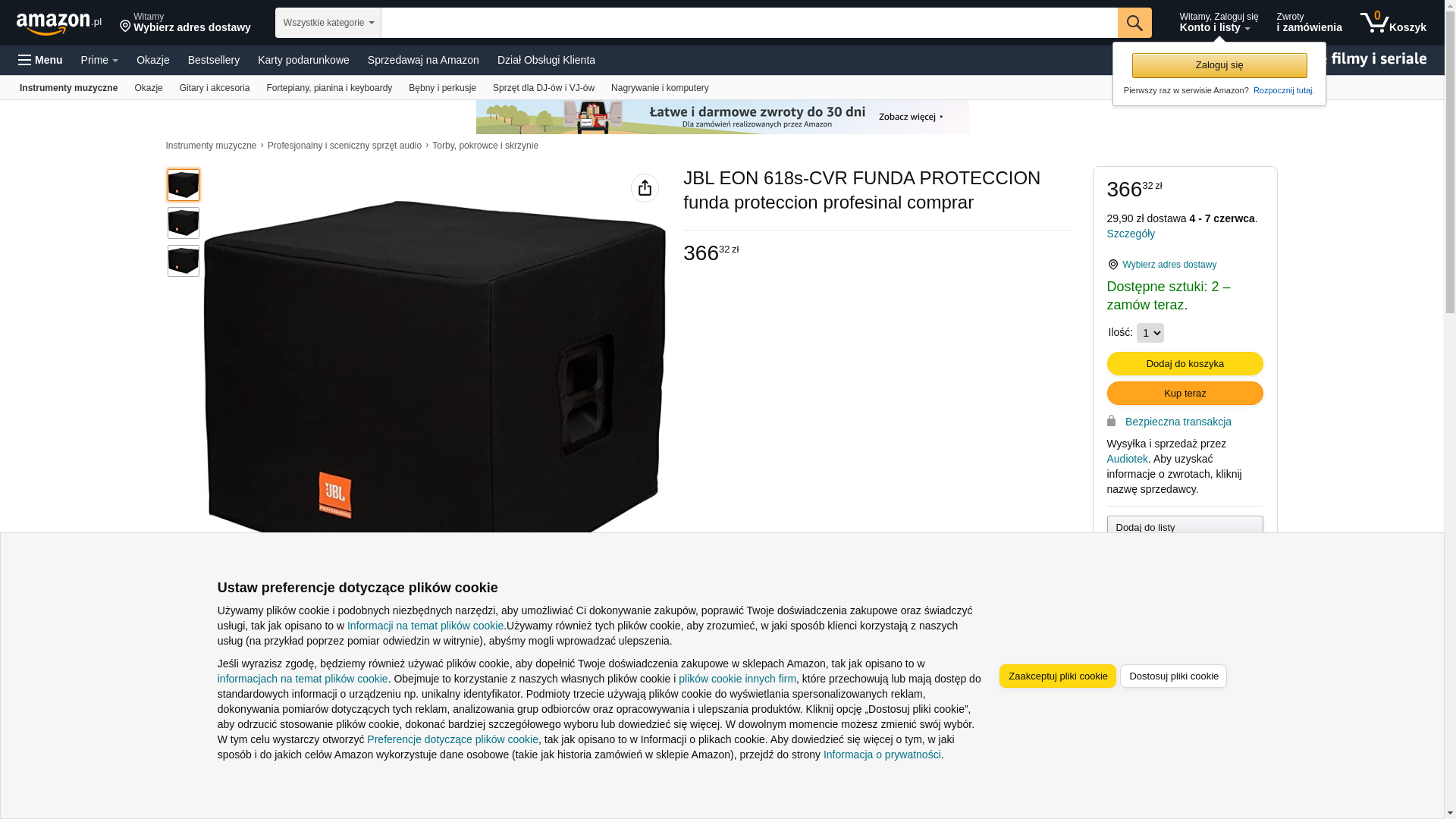Click the Kup teraz button

1185,394
